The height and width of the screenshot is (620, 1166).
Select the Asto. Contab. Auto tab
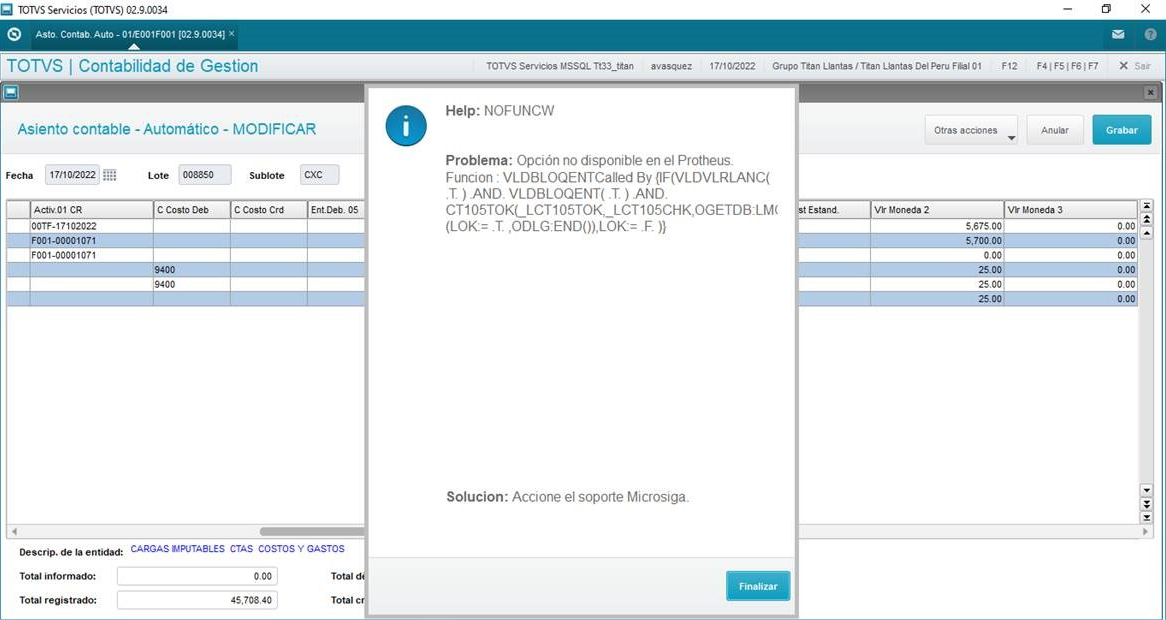pyautogui.click(x=130, y=34)
